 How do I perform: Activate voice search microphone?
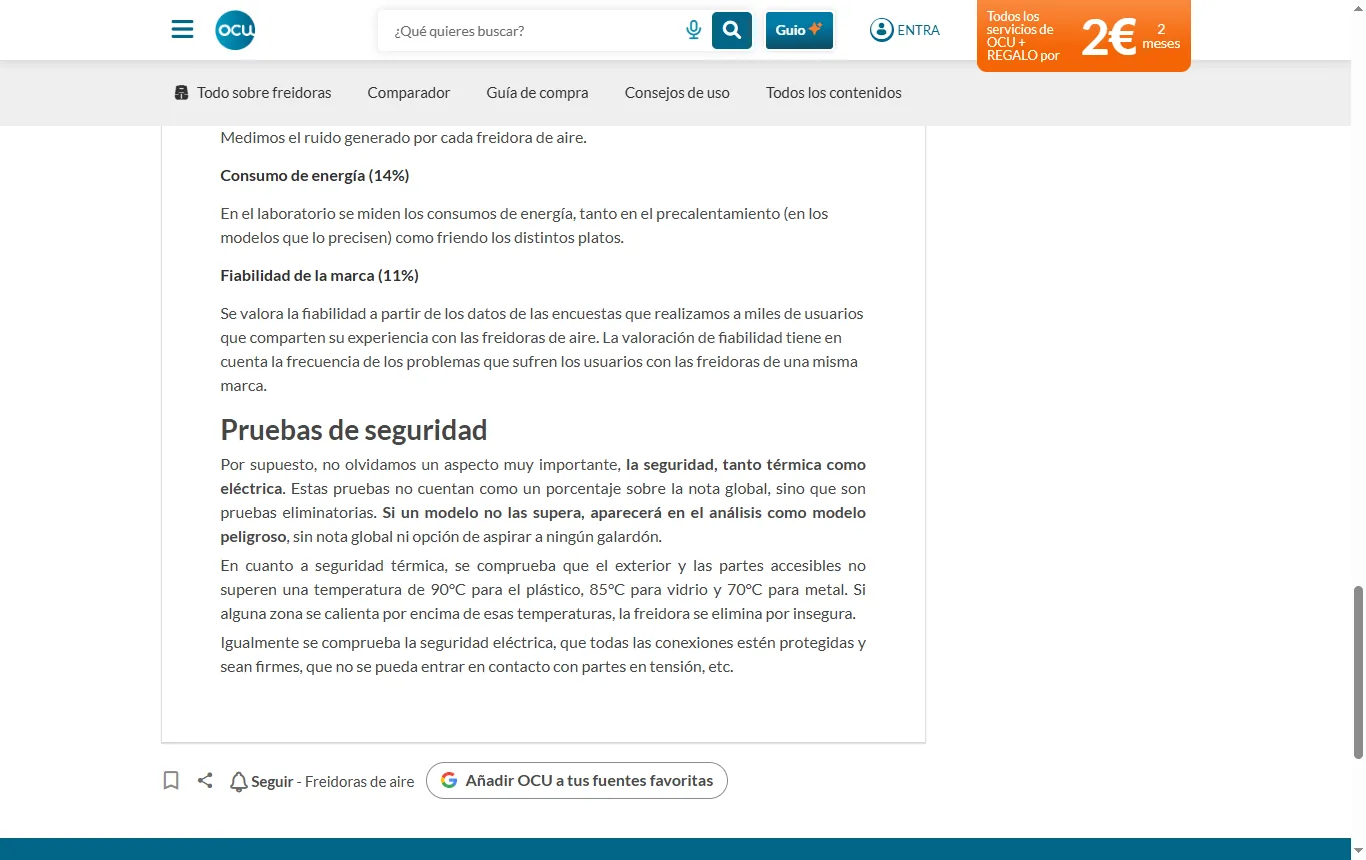tap(693, 30)
